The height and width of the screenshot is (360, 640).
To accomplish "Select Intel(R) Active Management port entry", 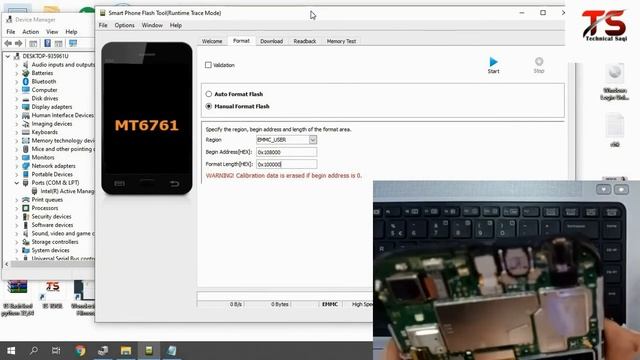I will click(63, 191).
